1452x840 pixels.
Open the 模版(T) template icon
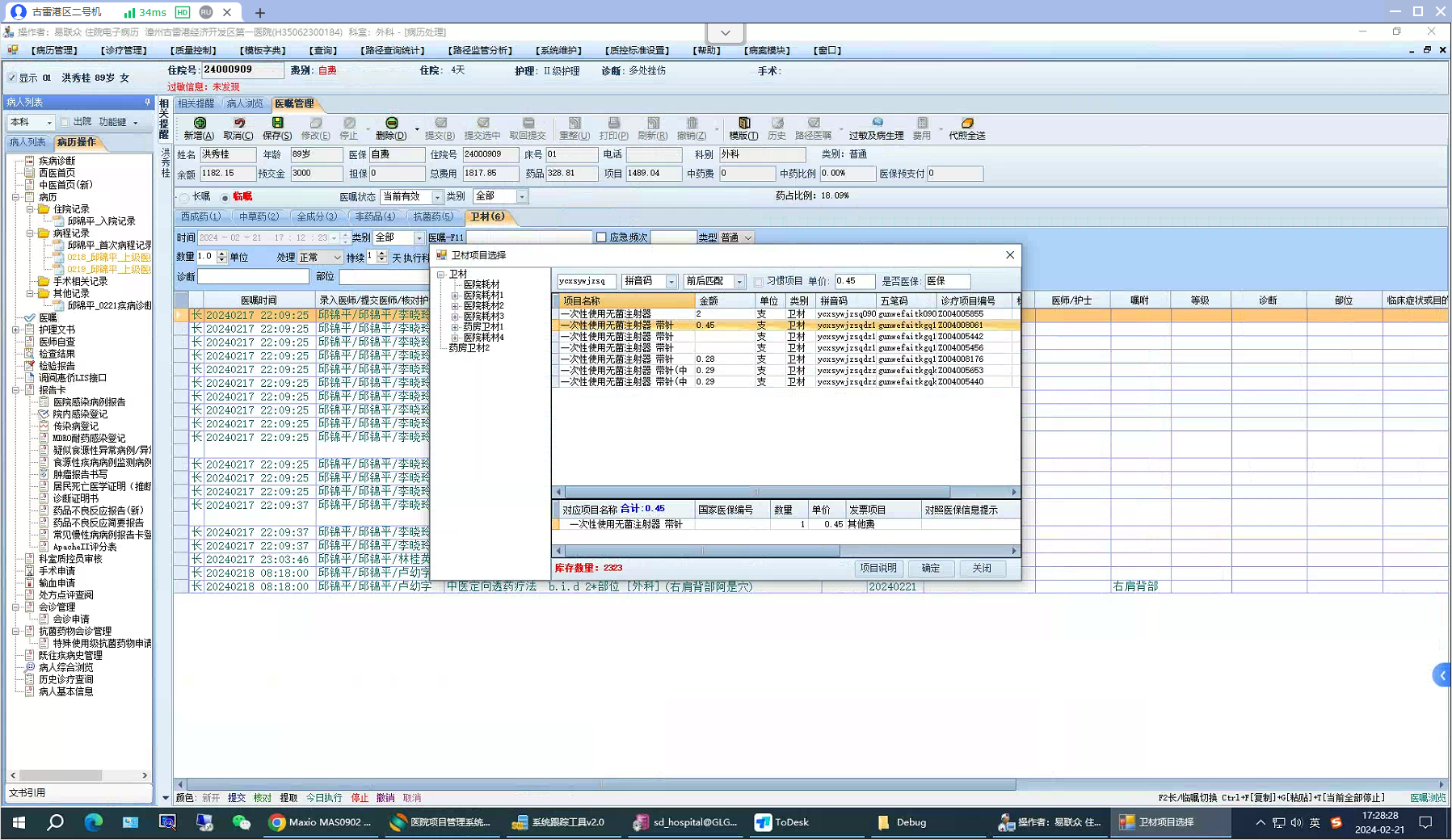(x=743, y=128)
